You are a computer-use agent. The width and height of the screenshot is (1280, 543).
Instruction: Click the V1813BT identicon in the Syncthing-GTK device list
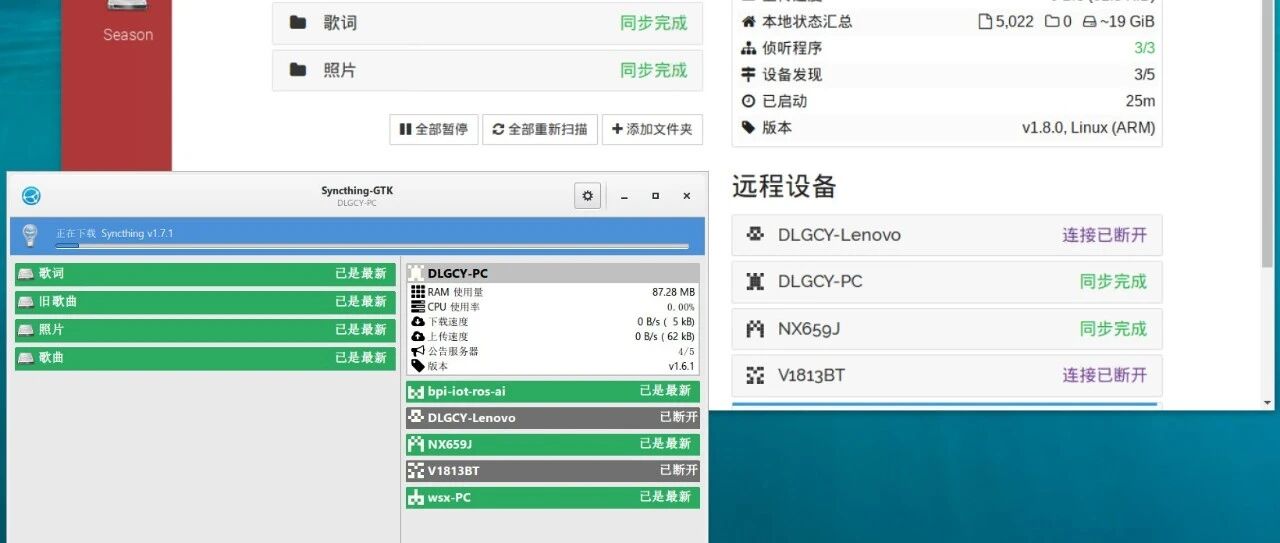(416, 470)
